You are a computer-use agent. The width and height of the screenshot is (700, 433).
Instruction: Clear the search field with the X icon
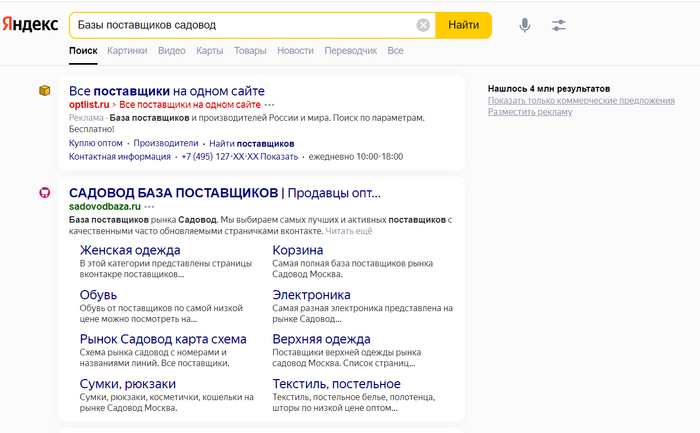point(423,25)
